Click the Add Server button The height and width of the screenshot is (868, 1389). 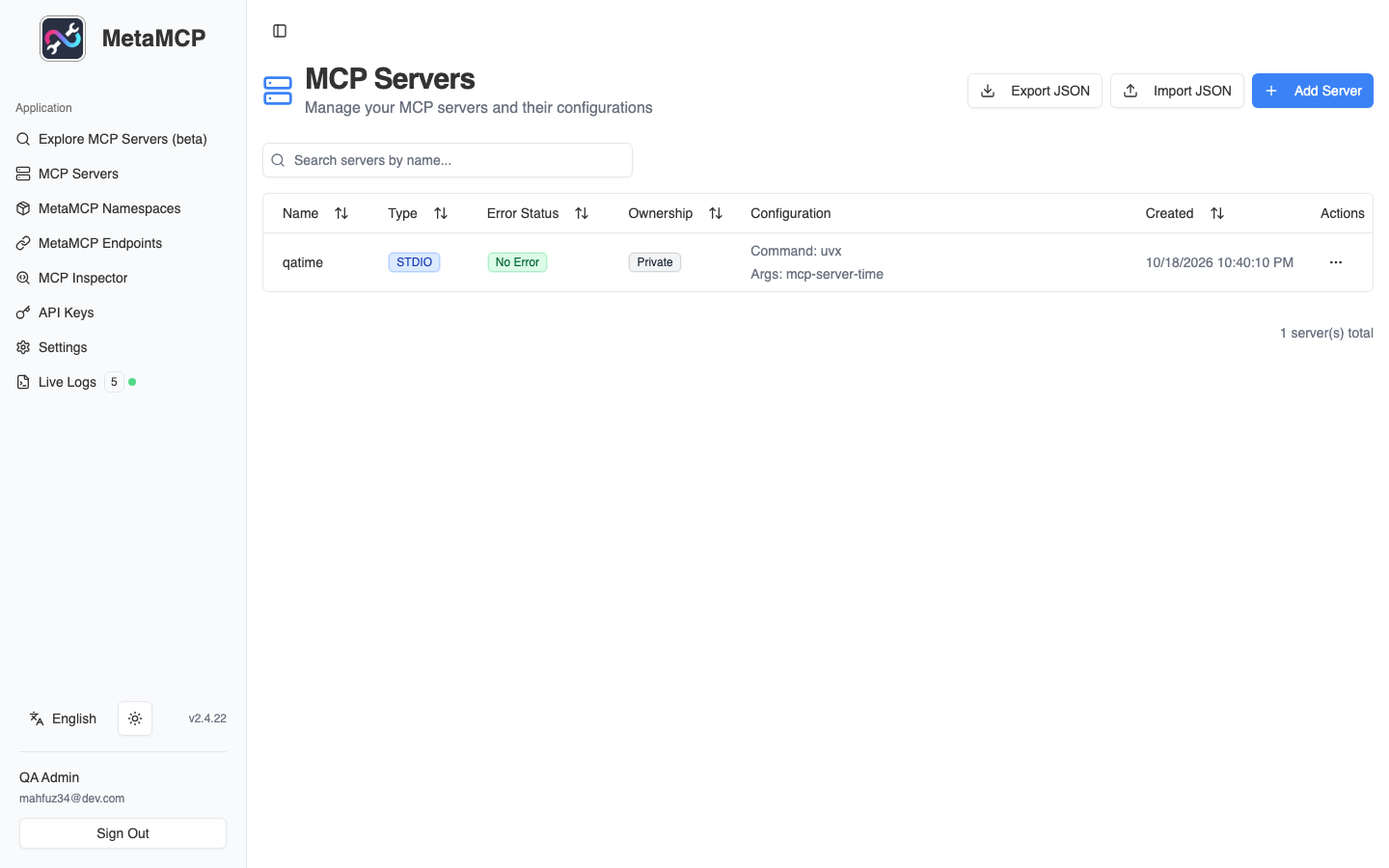click(1313, 91)
